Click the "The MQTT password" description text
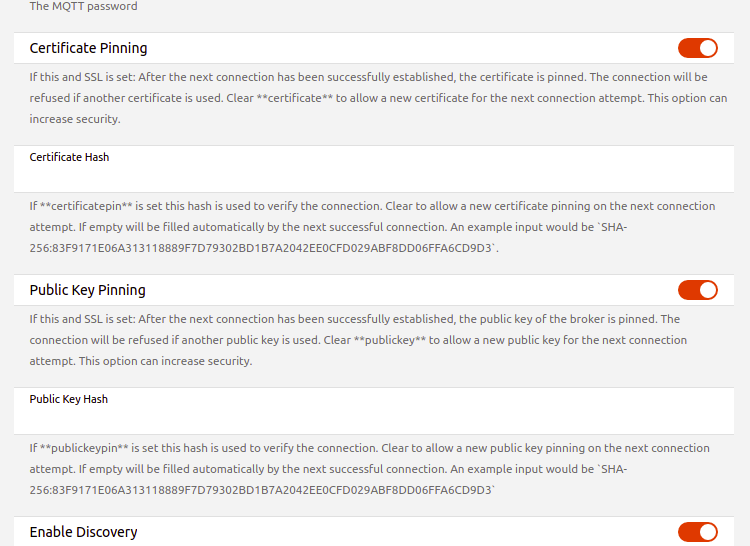Viewport: 750px width, 546px height. tap(83, 6)
